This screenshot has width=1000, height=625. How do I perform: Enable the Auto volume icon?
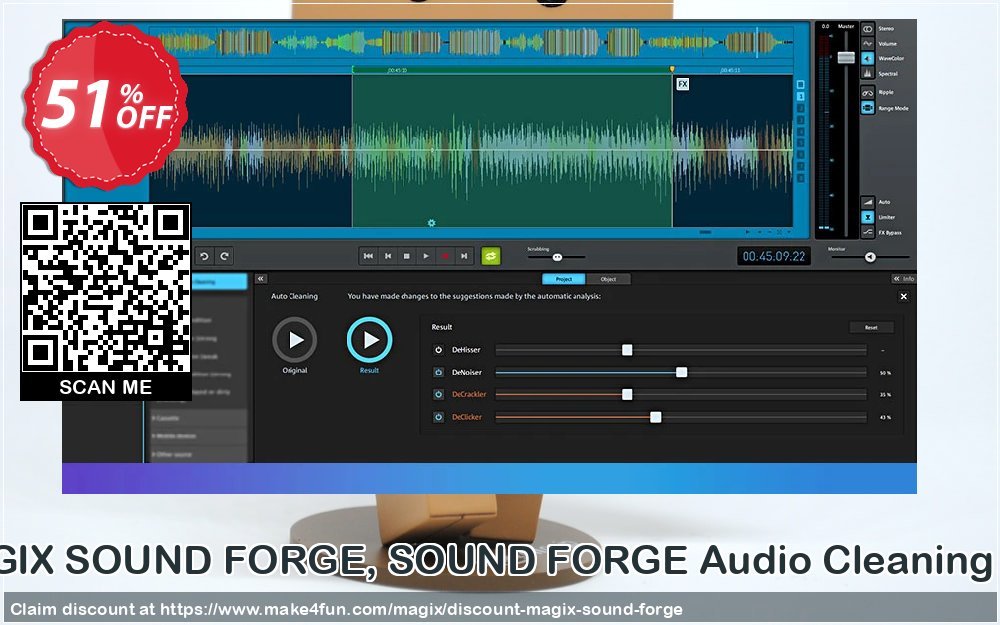coord(867,202)
